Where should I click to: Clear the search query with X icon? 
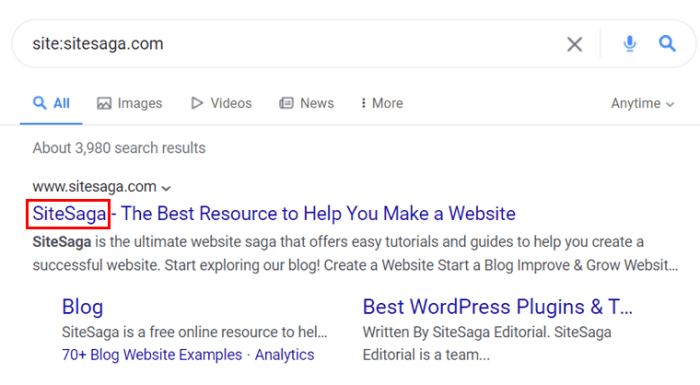(575, 44)
